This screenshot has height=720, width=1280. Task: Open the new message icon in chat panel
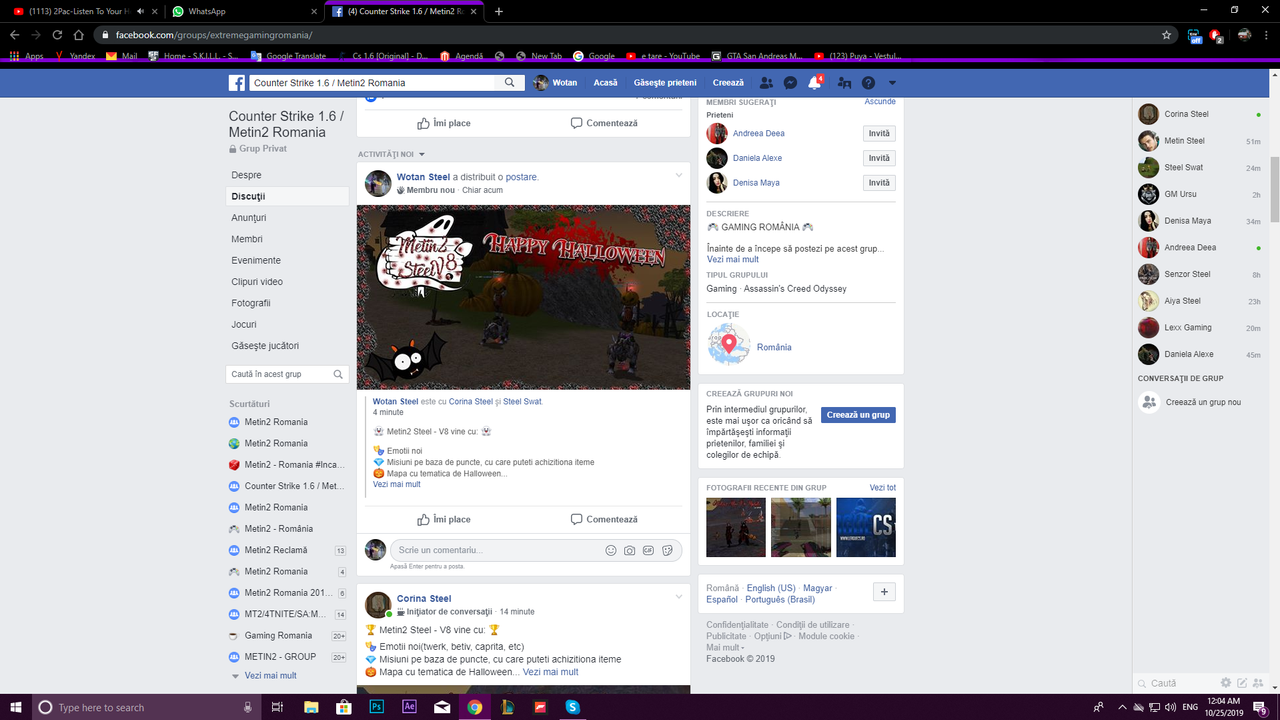[1240, 682]
